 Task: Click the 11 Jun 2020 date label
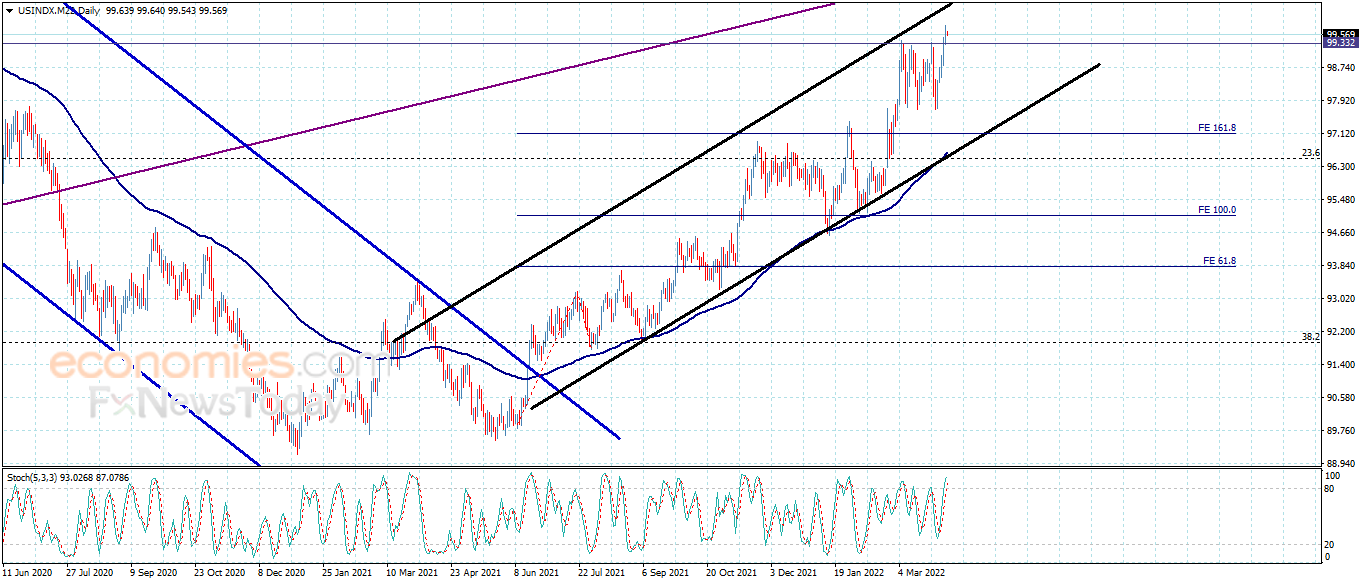pos(27,574)
